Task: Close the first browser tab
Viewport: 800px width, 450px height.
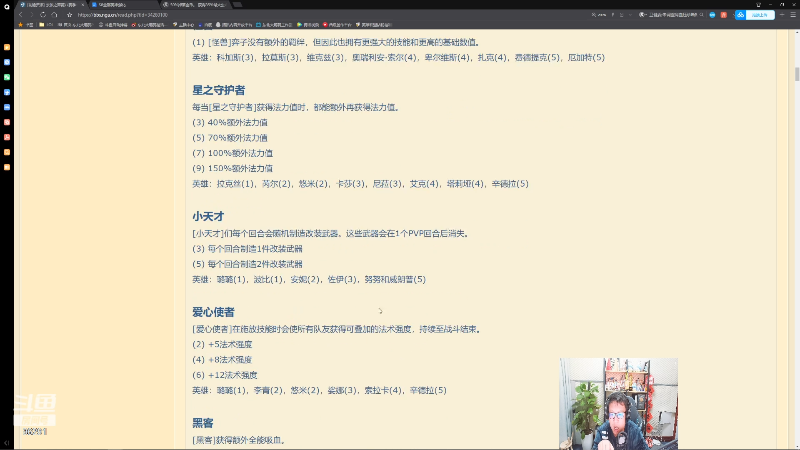Action: [x=83, y=5]
